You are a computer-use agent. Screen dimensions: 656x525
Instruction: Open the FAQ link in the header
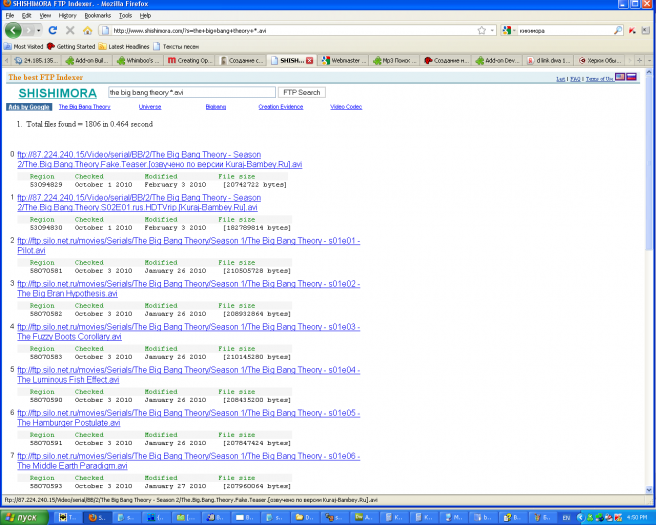(575, 79)
